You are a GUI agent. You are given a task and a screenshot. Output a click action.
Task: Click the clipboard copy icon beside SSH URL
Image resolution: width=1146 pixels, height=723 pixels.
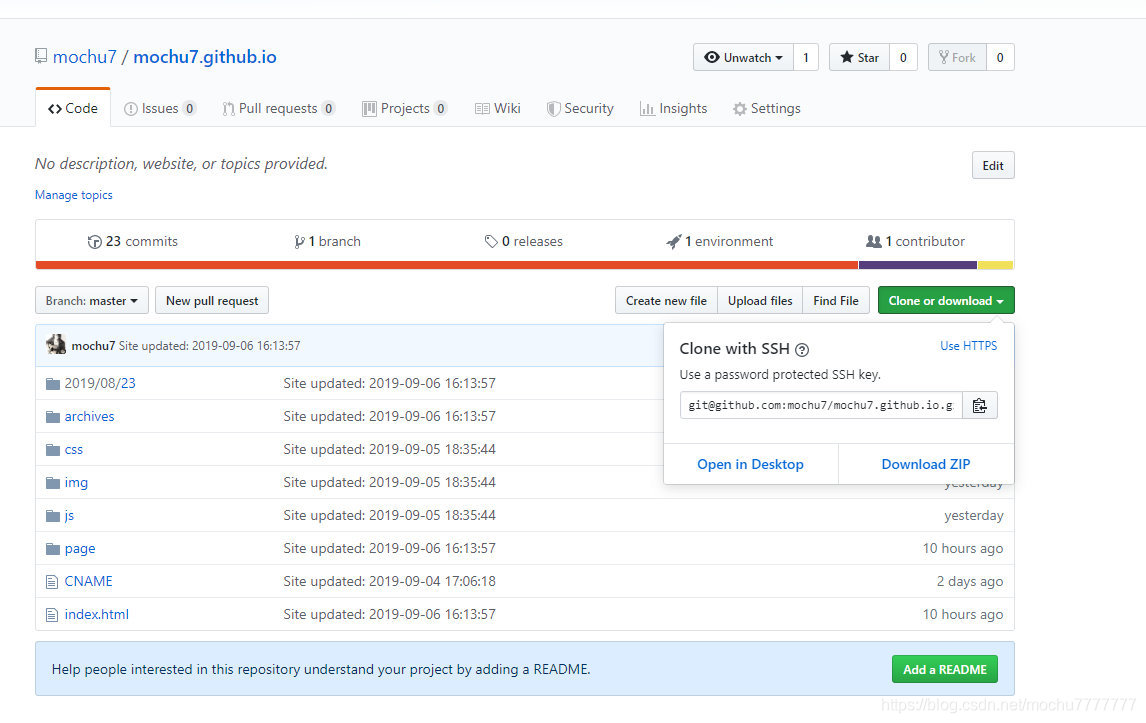point(980,405)
